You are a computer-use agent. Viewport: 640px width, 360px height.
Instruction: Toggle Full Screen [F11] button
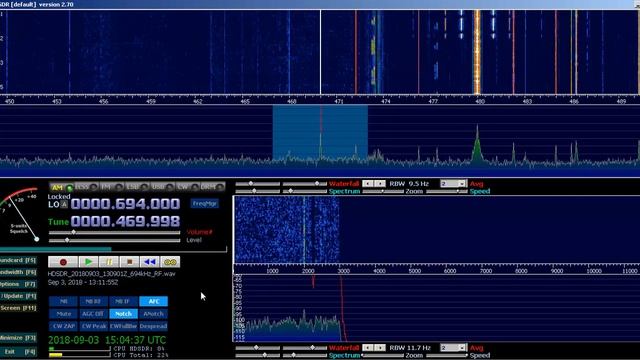(18, 308)
